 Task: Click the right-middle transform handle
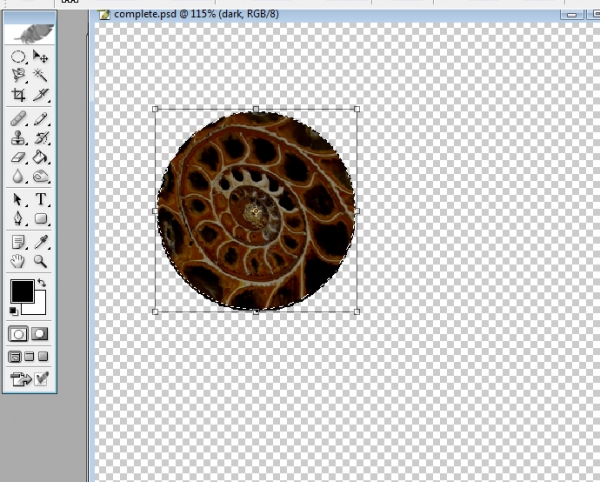pyautogui.click(x=357, y=211)
